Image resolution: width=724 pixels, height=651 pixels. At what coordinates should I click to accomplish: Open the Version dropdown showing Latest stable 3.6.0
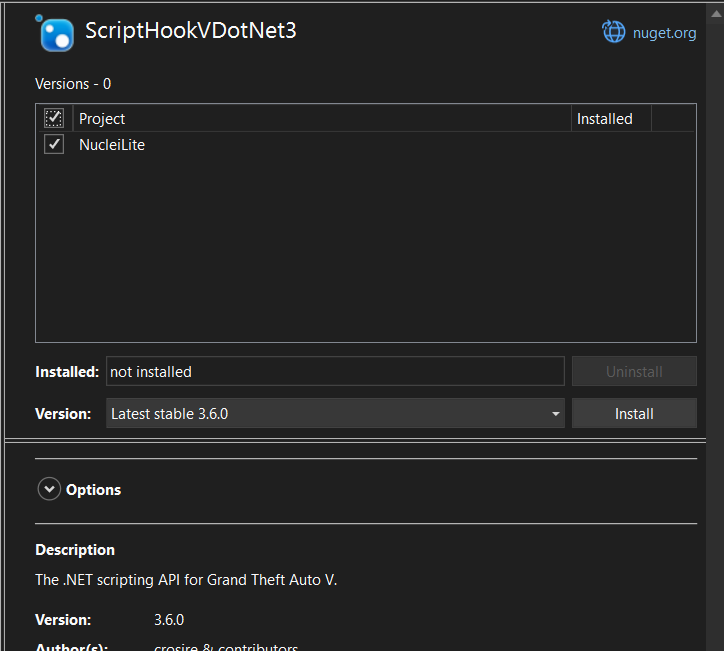[x=335, y=413]
